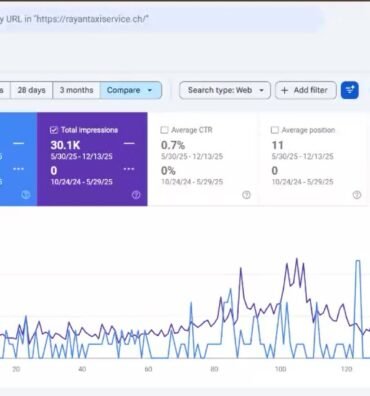370x396 pixels.
Task: Click dash indicator beside 30.1K impressions
Action: [x=129, y=143]
